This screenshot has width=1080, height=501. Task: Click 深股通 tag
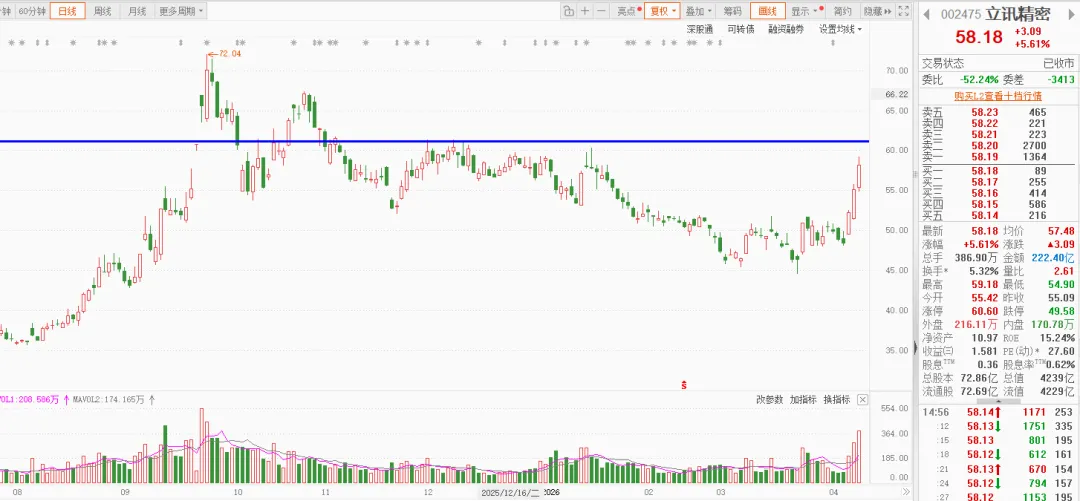point(700,29)
